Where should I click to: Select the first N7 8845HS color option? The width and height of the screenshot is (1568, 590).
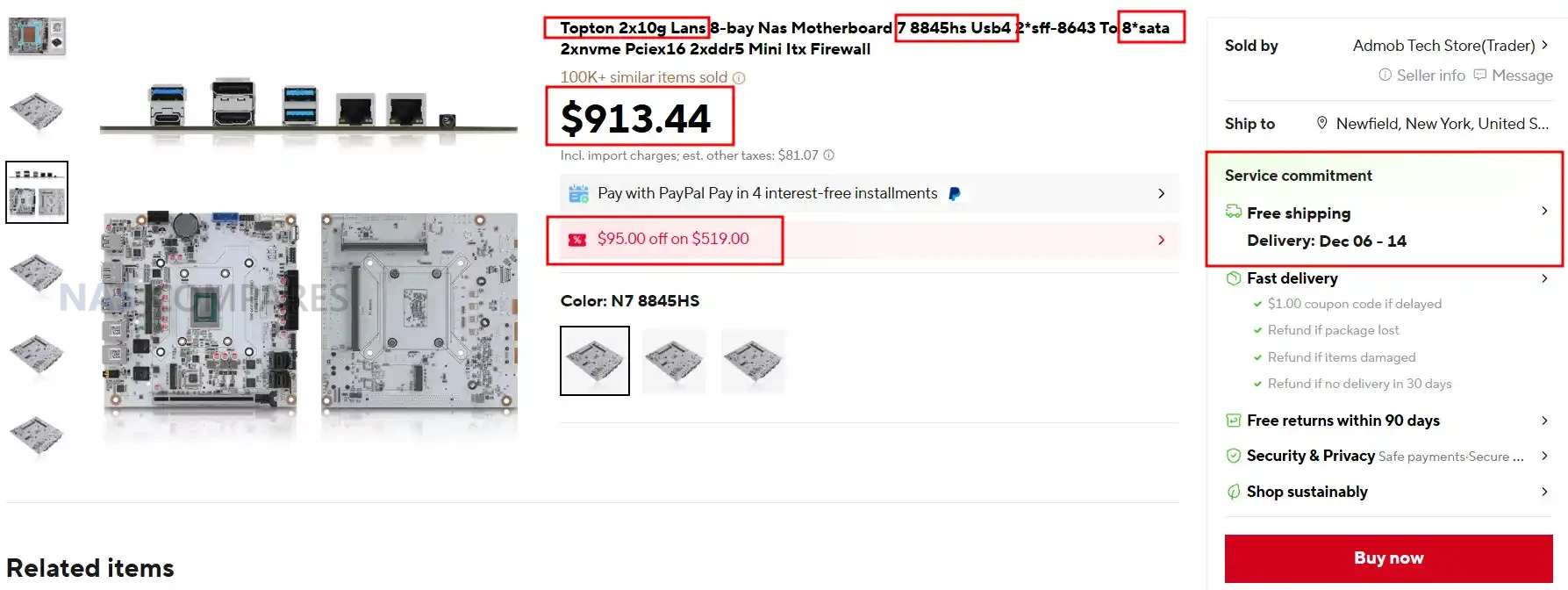(595, 361)
